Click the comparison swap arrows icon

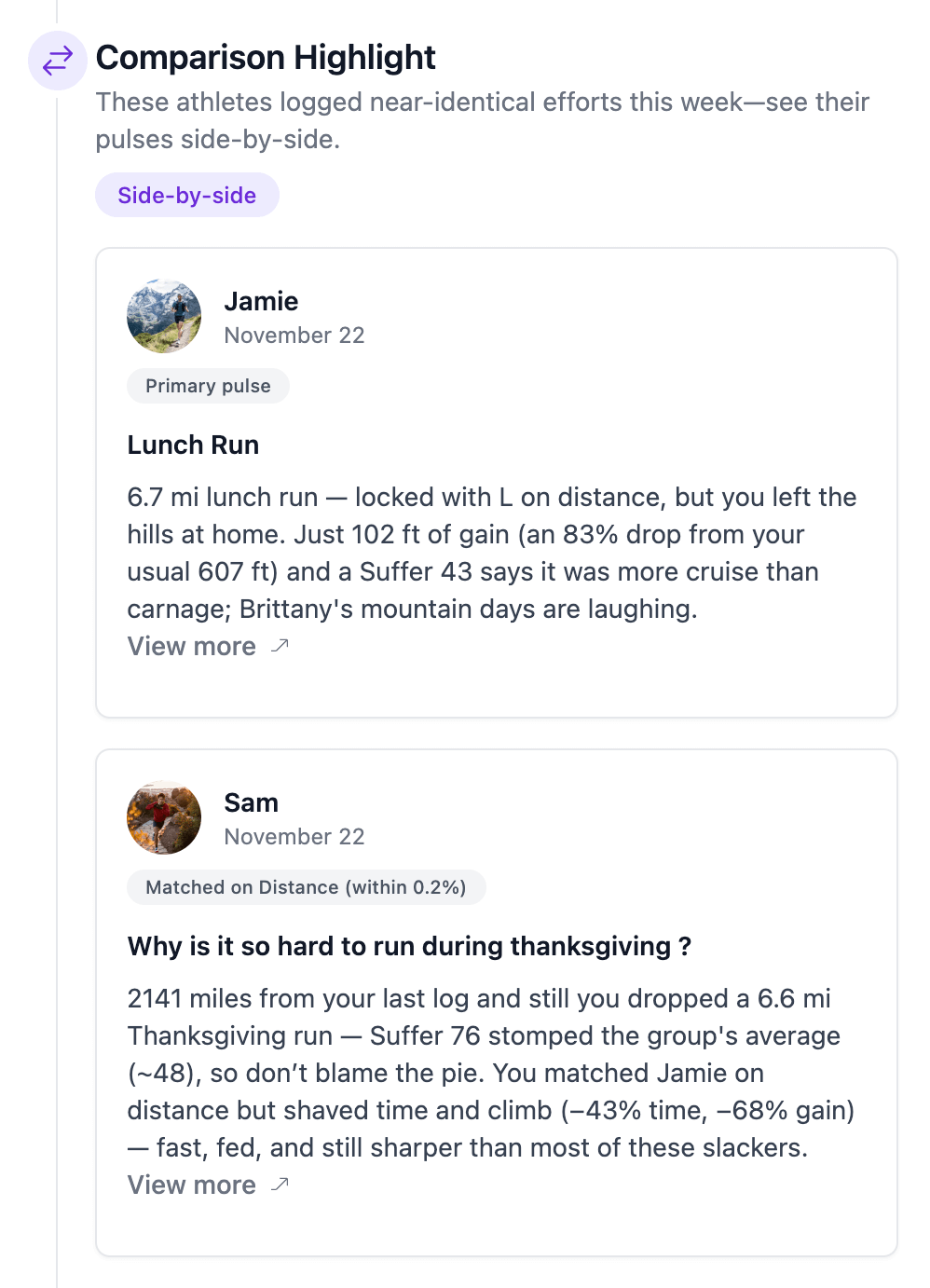click(58, 61)
